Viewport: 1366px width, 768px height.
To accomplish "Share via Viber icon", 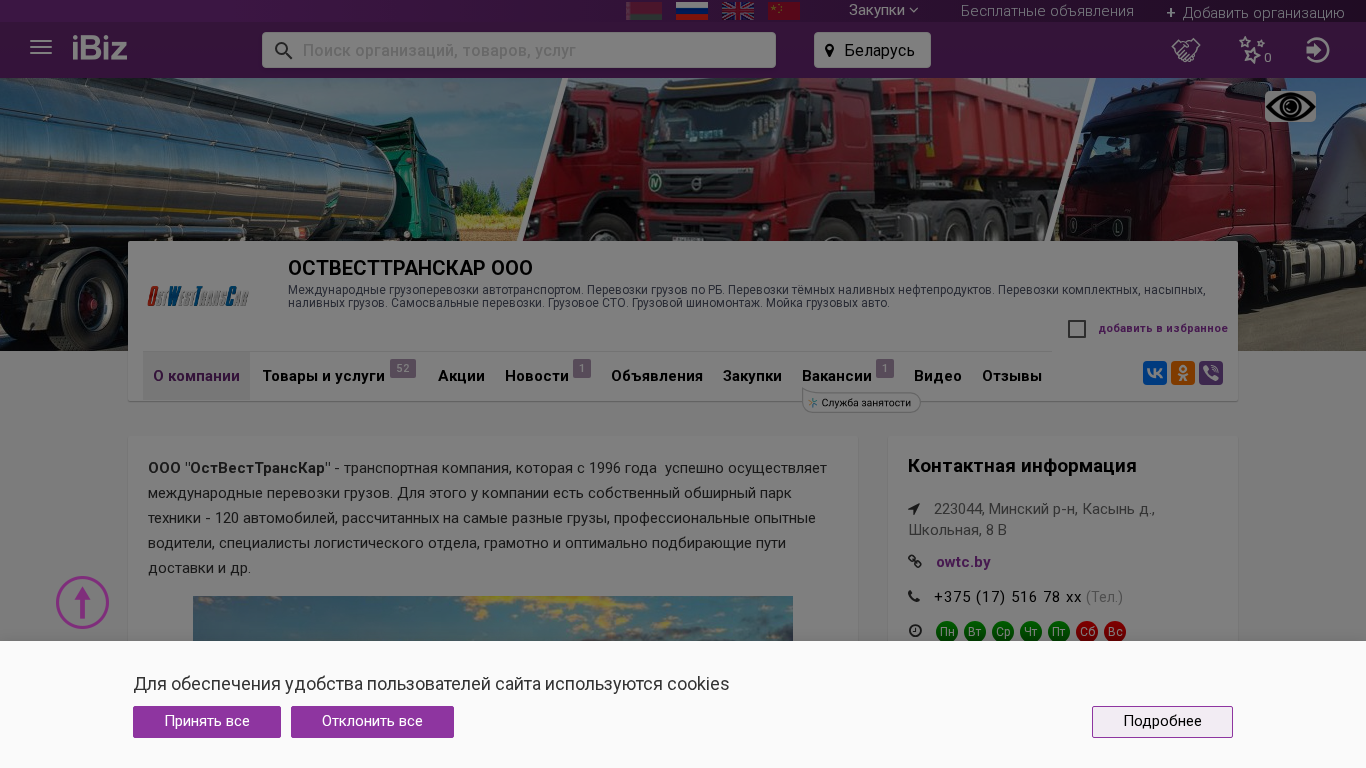I will [1211, 373].
